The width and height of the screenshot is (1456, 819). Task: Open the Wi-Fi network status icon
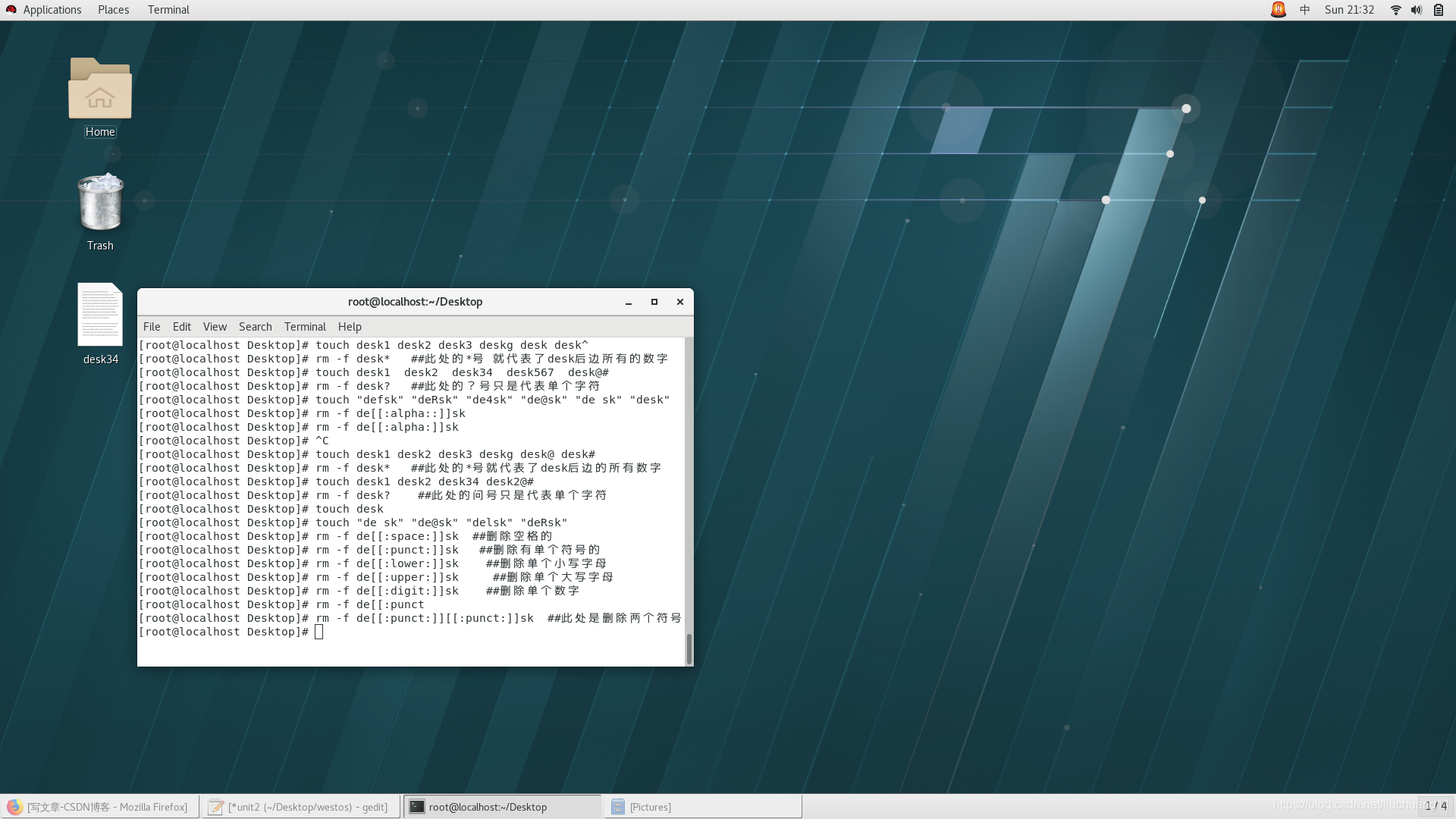click(x=1395, y=10)
